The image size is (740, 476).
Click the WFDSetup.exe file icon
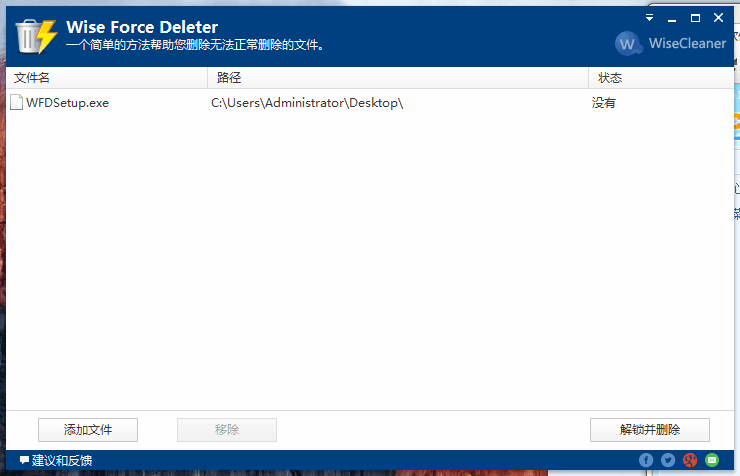[17, 102]
